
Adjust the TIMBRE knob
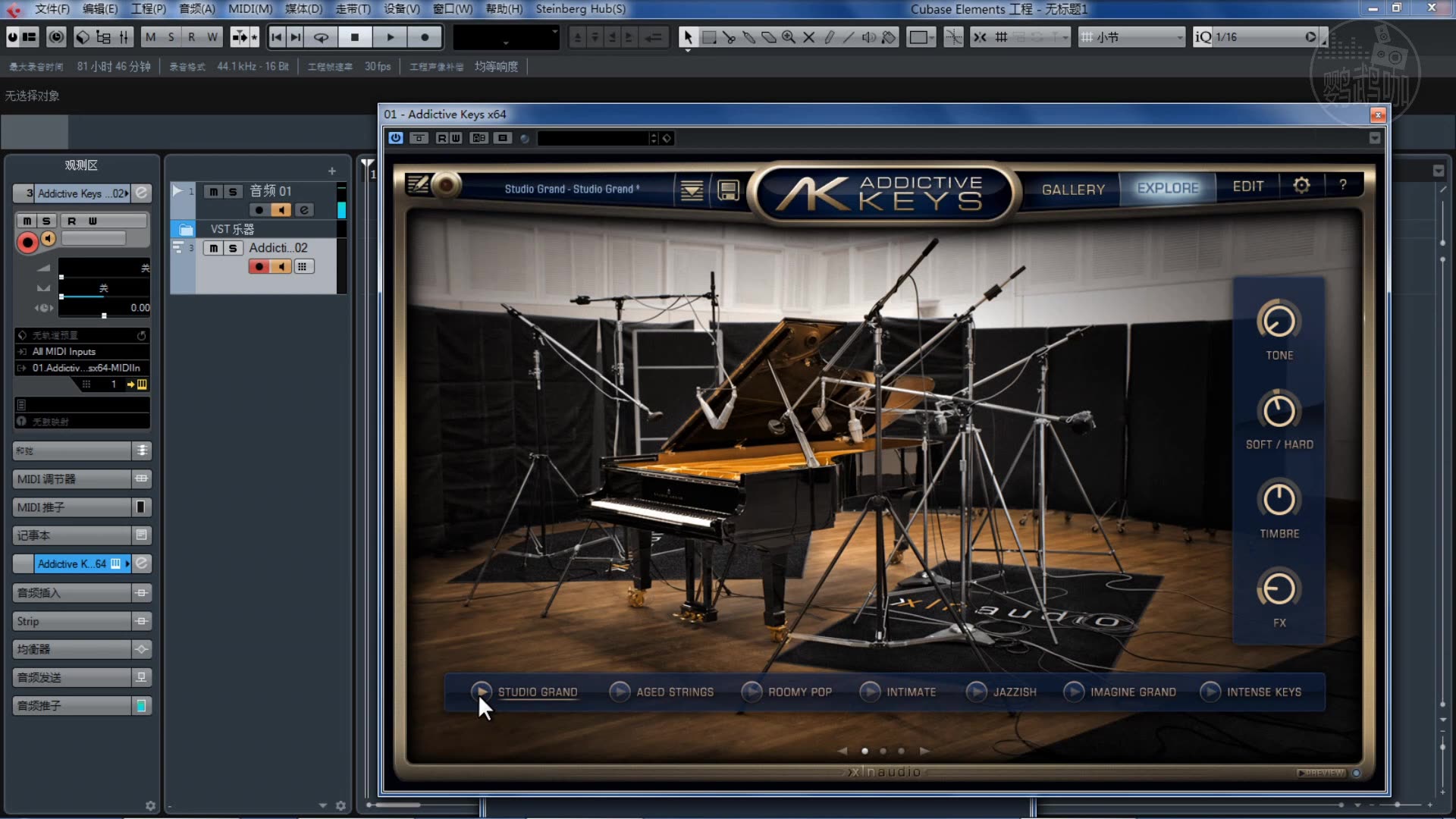point(1279,500)
